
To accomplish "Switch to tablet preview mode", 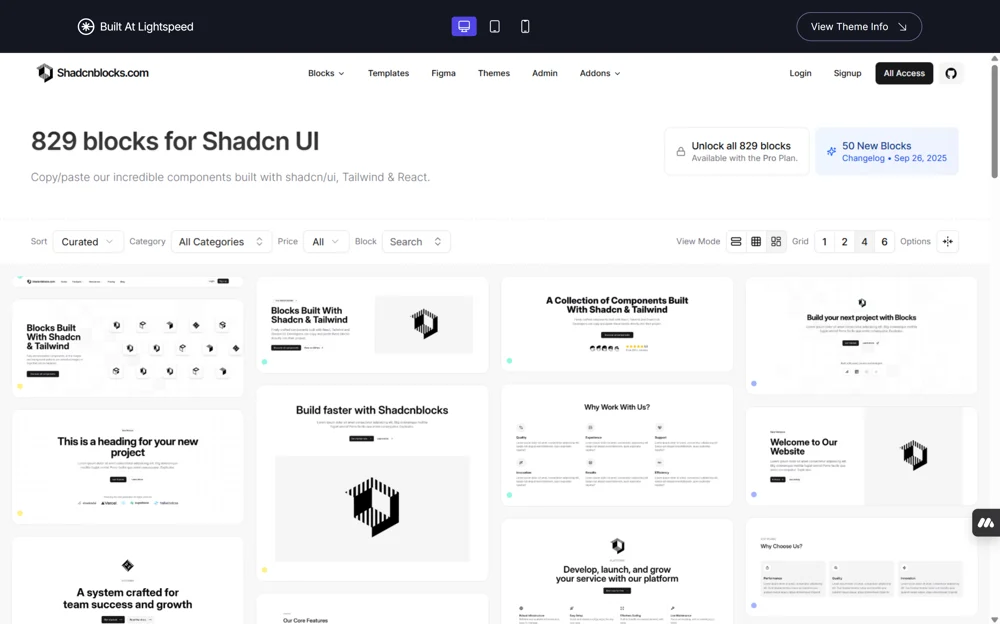I will point(494,26).
